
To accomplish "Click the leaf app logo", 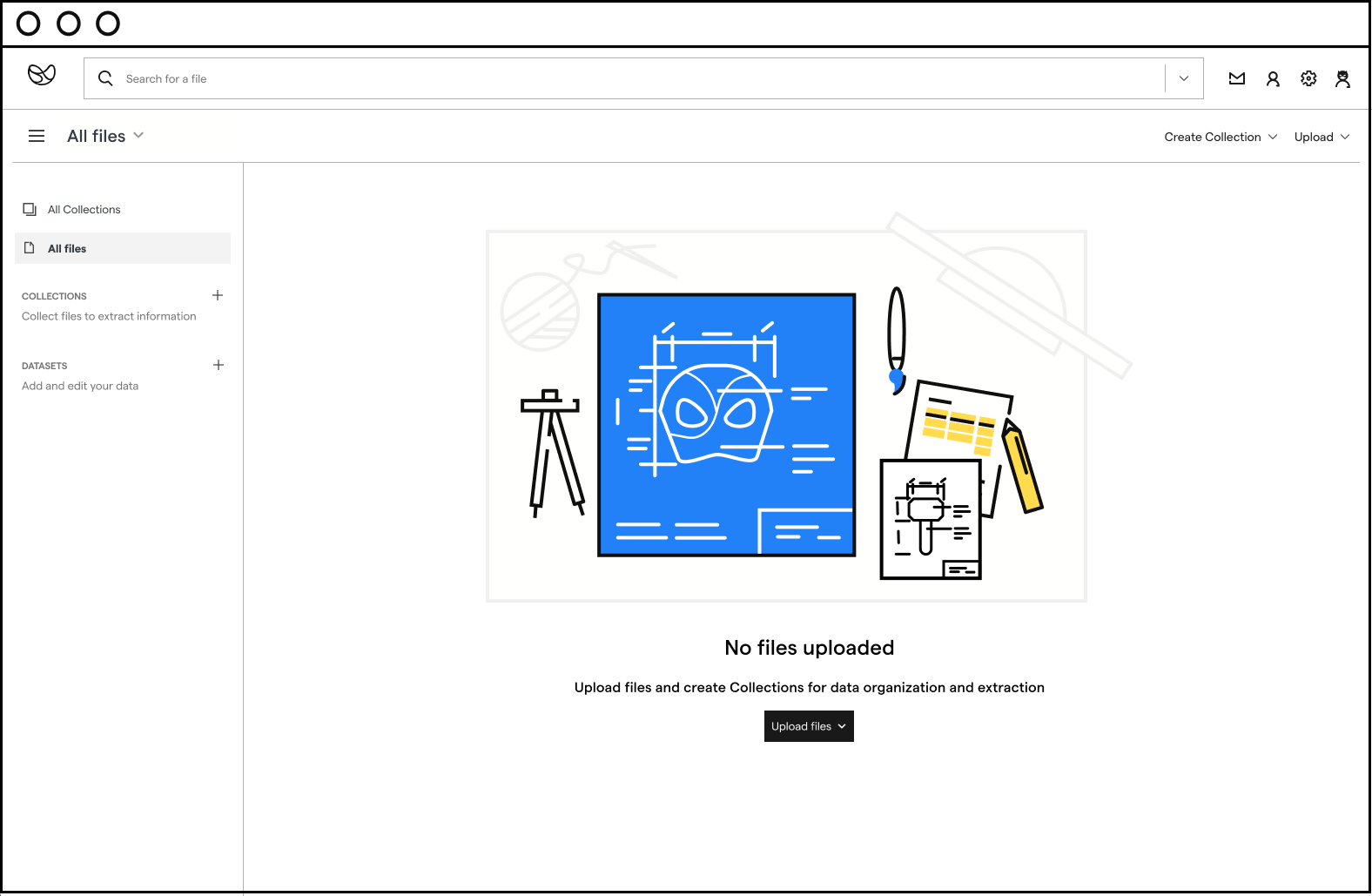I will 42,75.
